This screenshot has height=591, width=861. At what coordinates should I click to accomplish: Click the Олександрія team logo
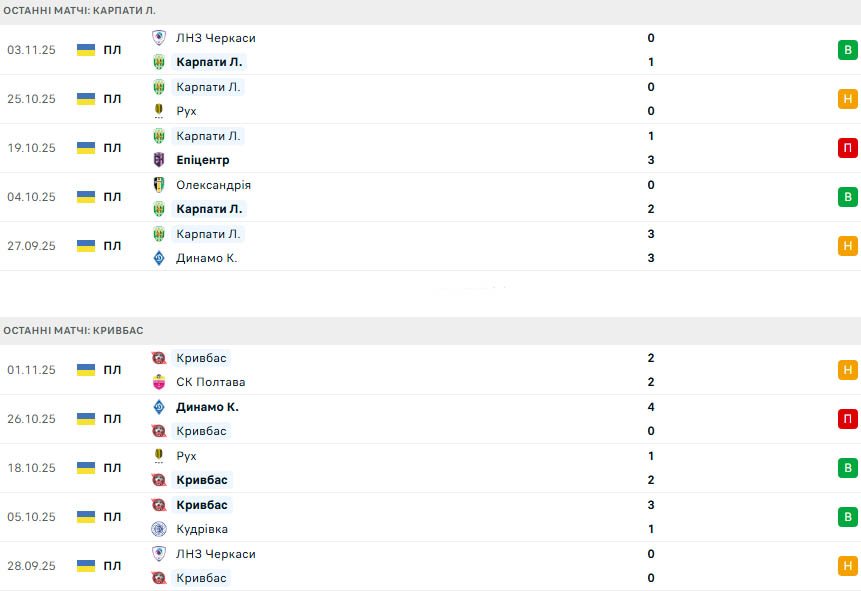[x=159, y=185]
